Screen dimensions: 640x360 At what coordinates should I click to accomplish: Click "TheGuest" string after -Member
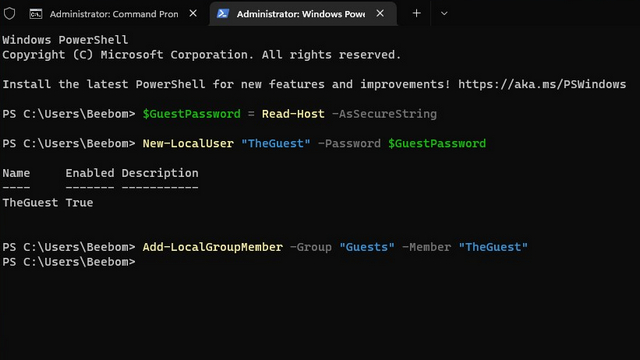pyautogui.click(x=493, y=247)
